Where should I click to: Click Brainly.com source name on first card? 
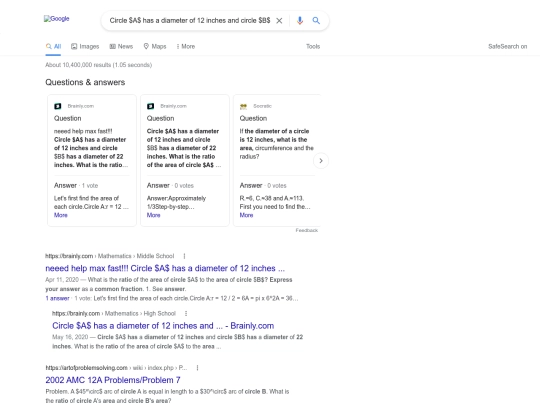(x=81, y=106)
